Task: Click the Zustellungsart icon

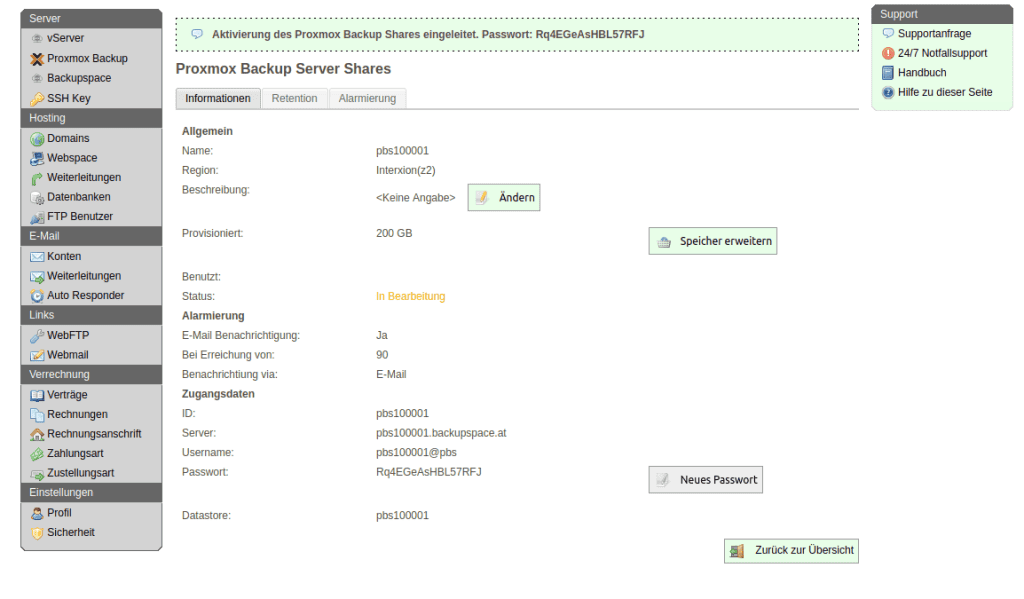Action: pos(37,474)
